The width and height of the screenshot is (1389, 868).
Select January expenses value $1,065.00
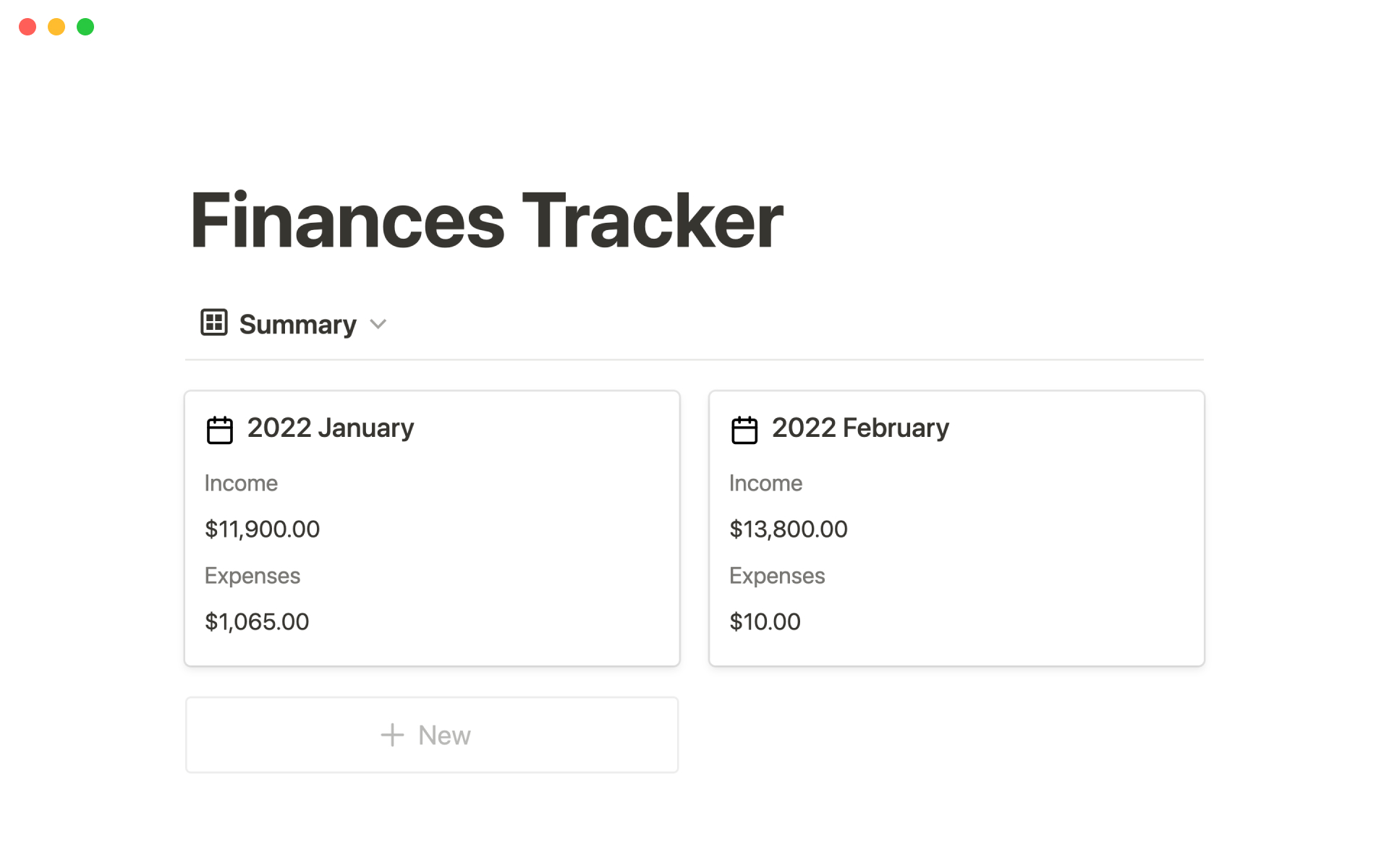coord(257,621)
